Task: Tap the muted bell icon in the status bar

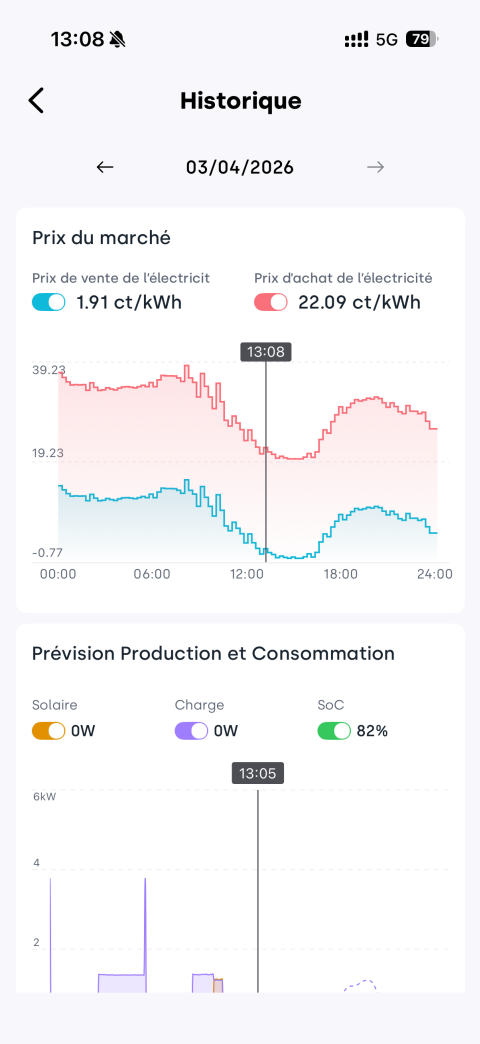Action: 118,40
